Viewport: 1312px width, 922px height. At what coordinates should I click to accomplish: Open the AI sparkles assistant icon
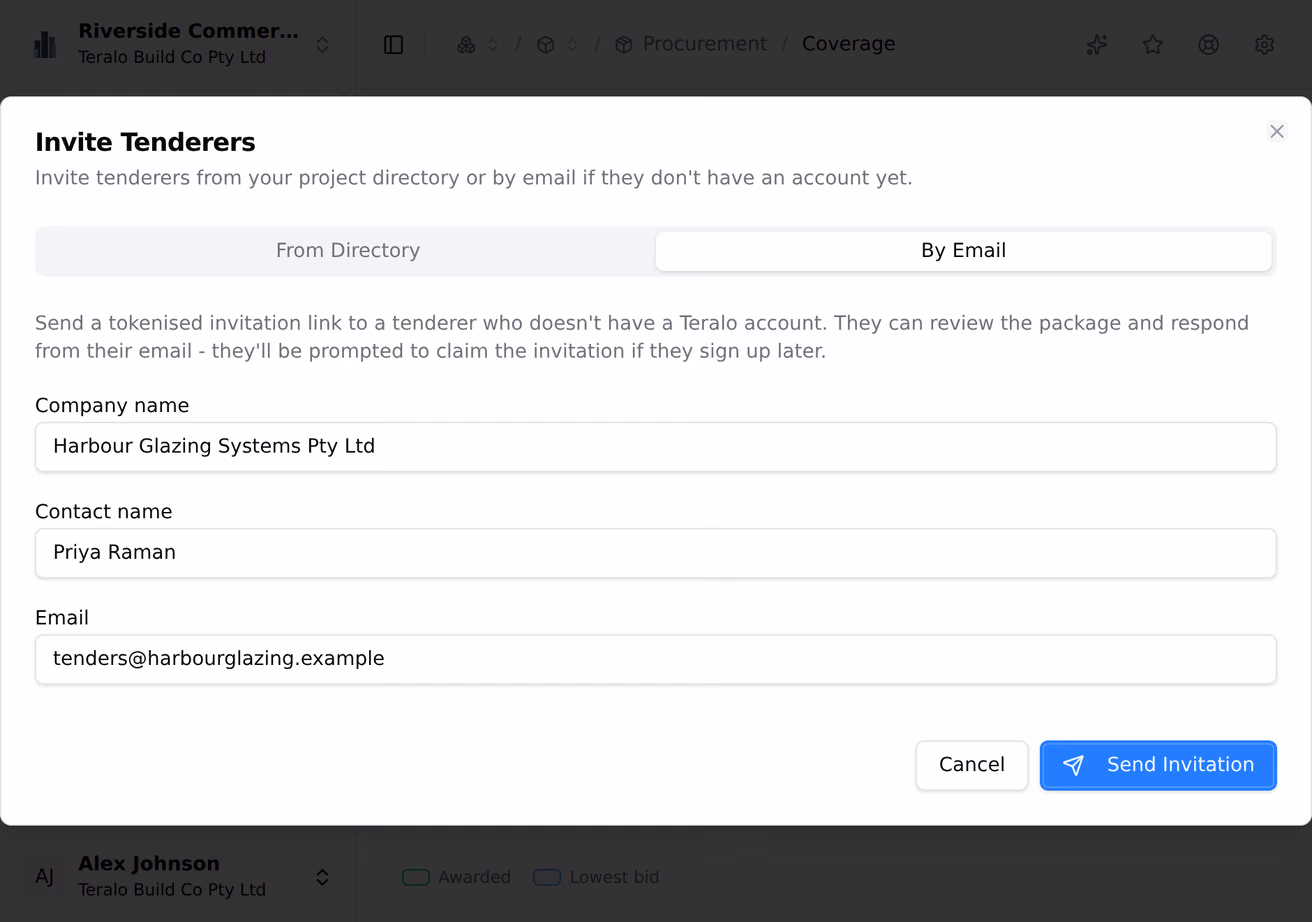coord(1097,45)
